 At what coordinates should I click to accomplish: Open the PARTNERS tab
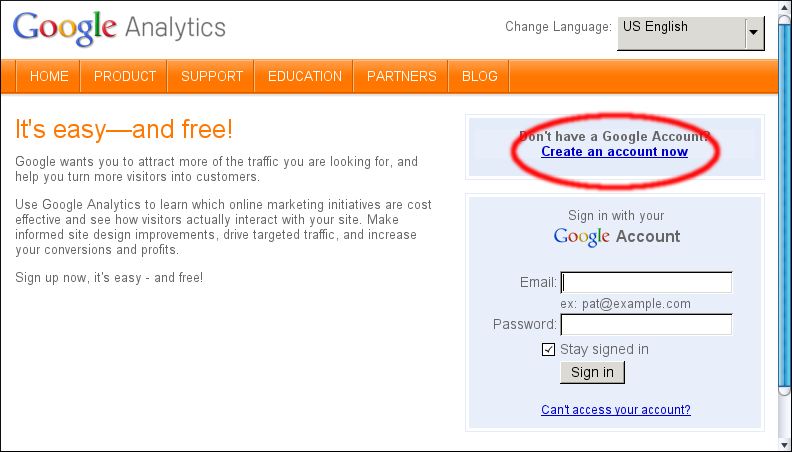401,76
